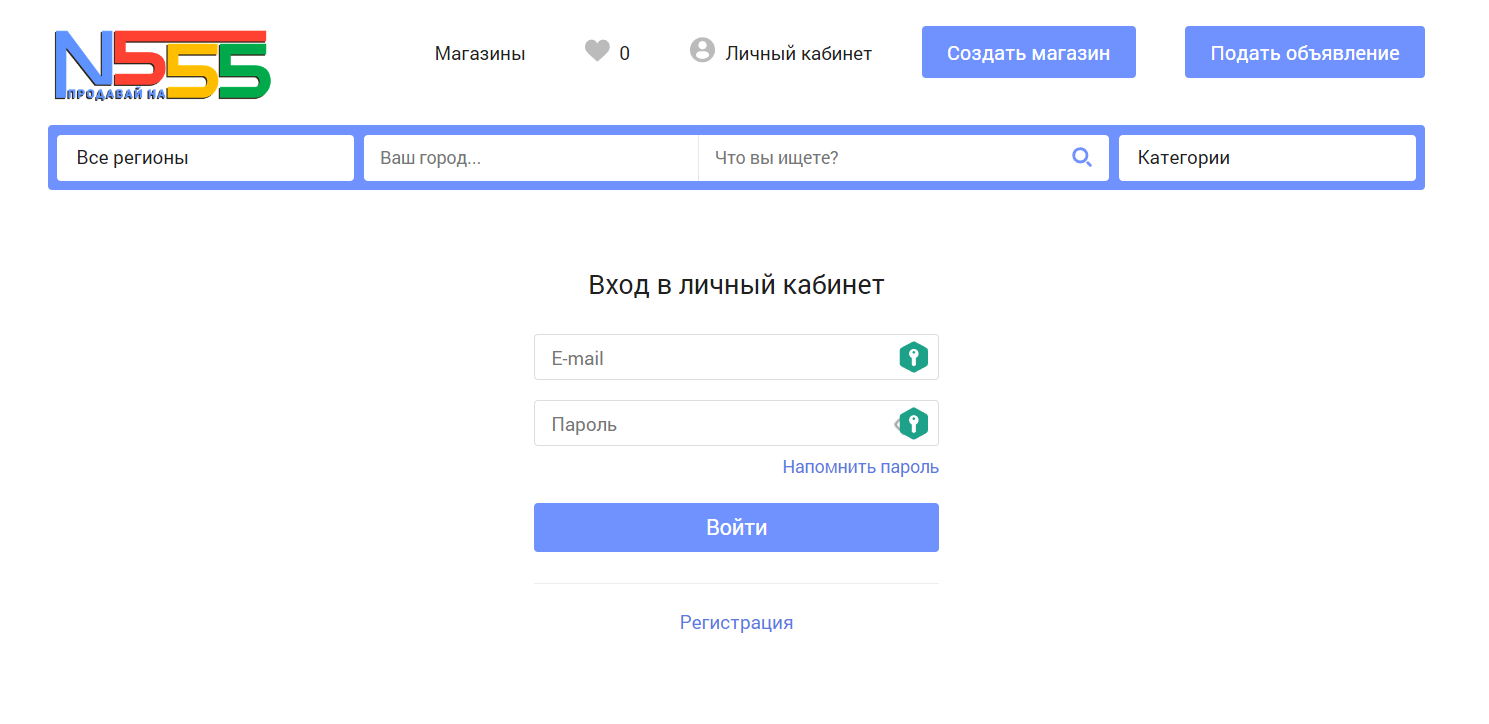Click the favorites counter showing 0

coord(625,54)
